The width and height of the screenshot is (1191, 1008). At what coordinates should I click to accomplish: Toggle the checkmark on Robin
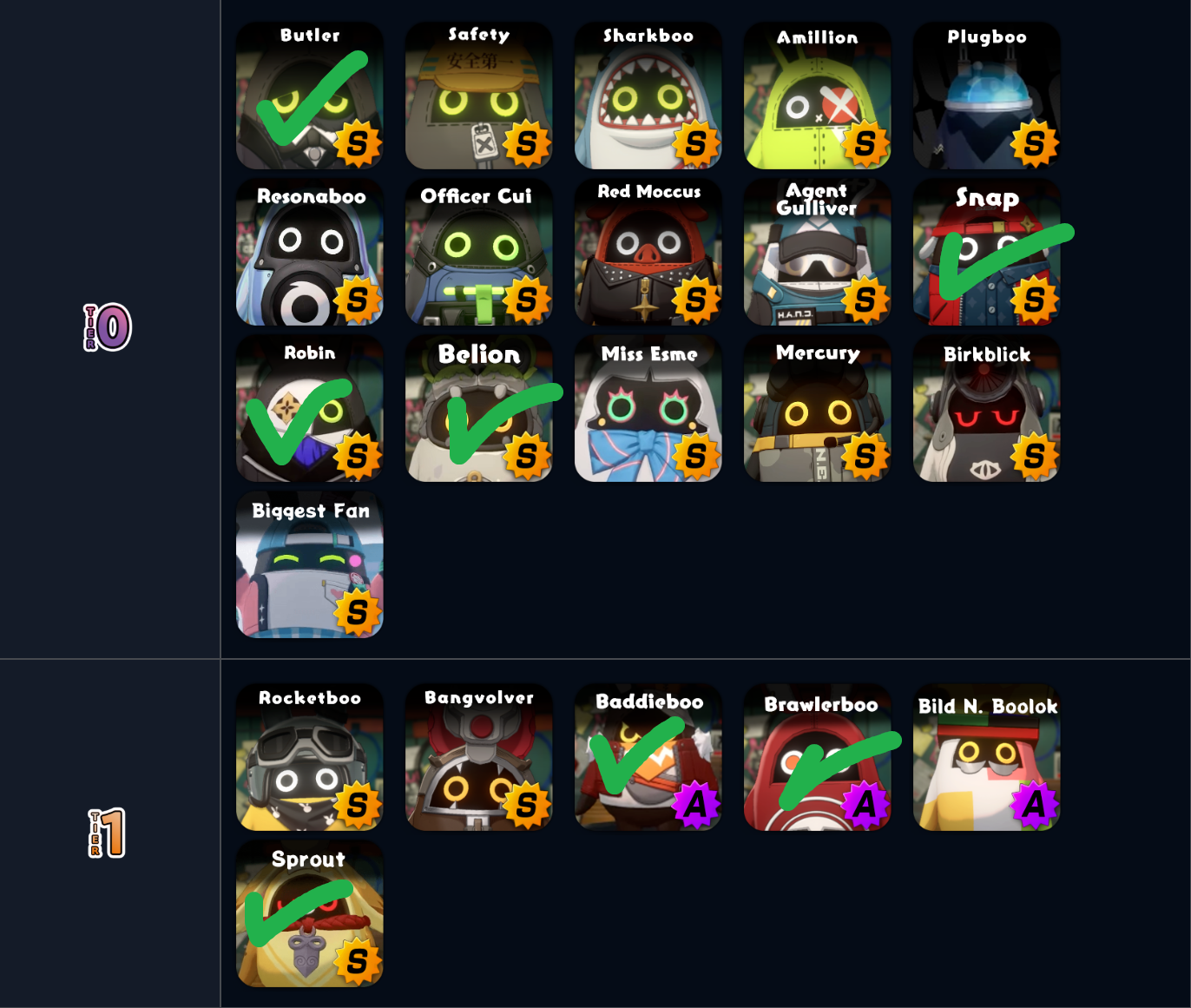tap(299, 422)
